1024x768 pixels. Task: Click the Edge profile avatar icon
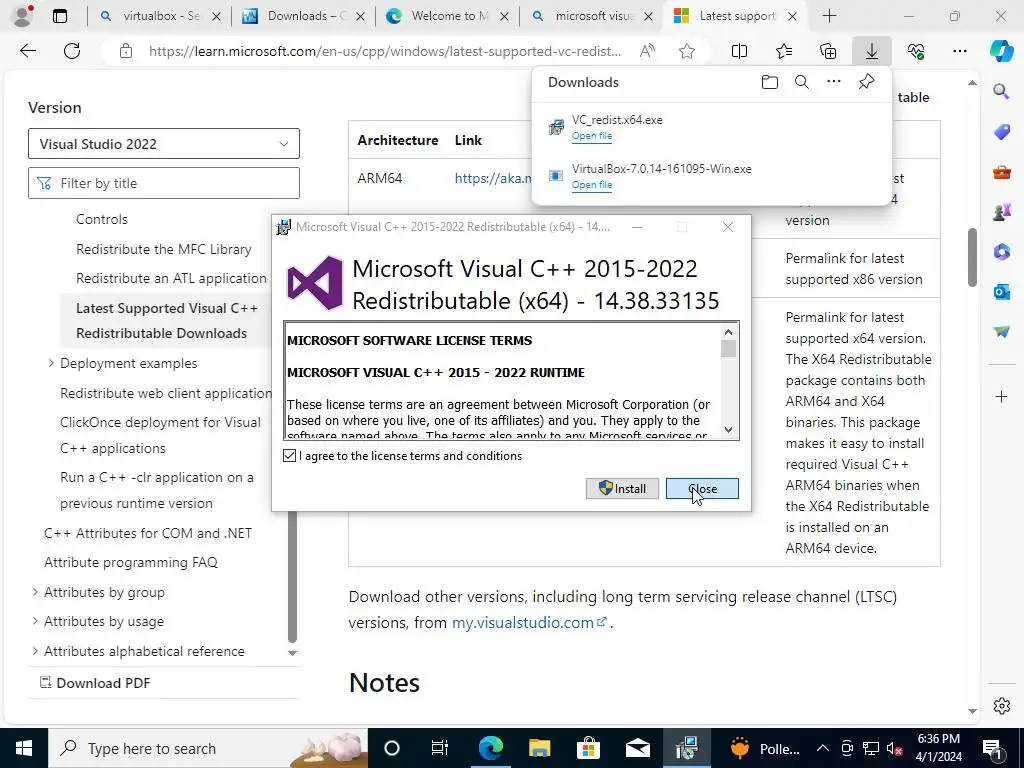pos(23,16)
